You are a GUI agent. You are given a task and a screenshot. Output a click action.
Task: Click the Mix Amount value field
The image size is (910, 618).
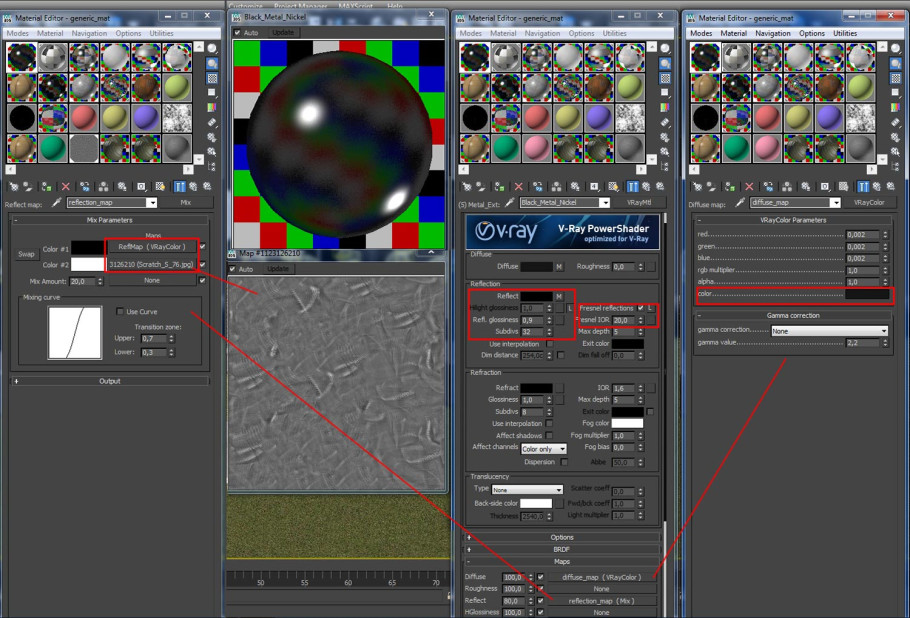(83, 281)
